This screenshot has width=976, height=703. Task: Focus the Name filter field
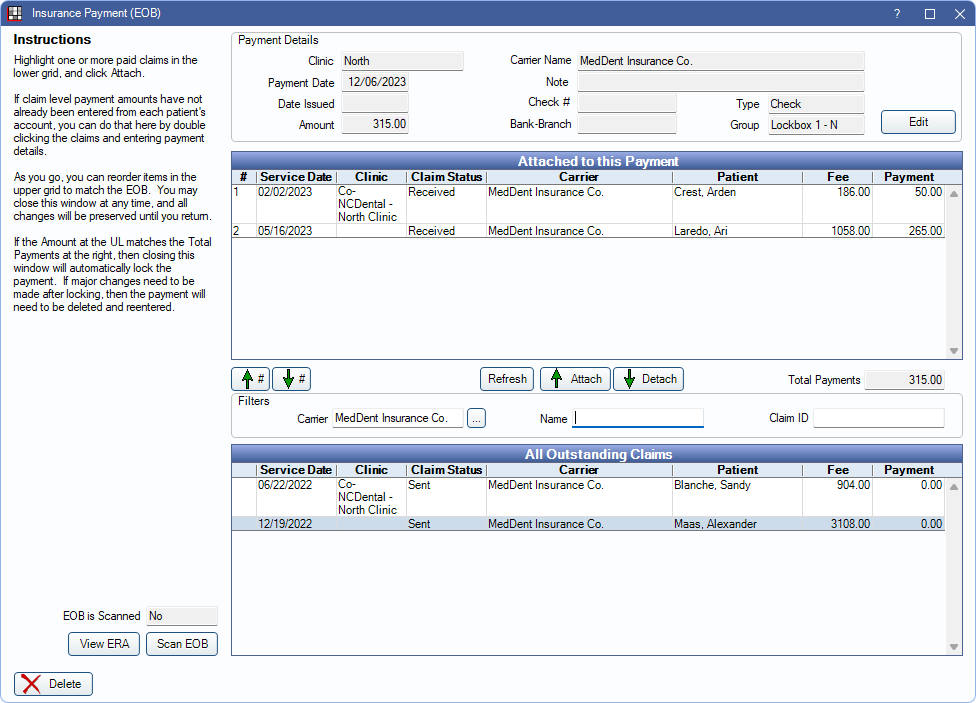[638, 419]
